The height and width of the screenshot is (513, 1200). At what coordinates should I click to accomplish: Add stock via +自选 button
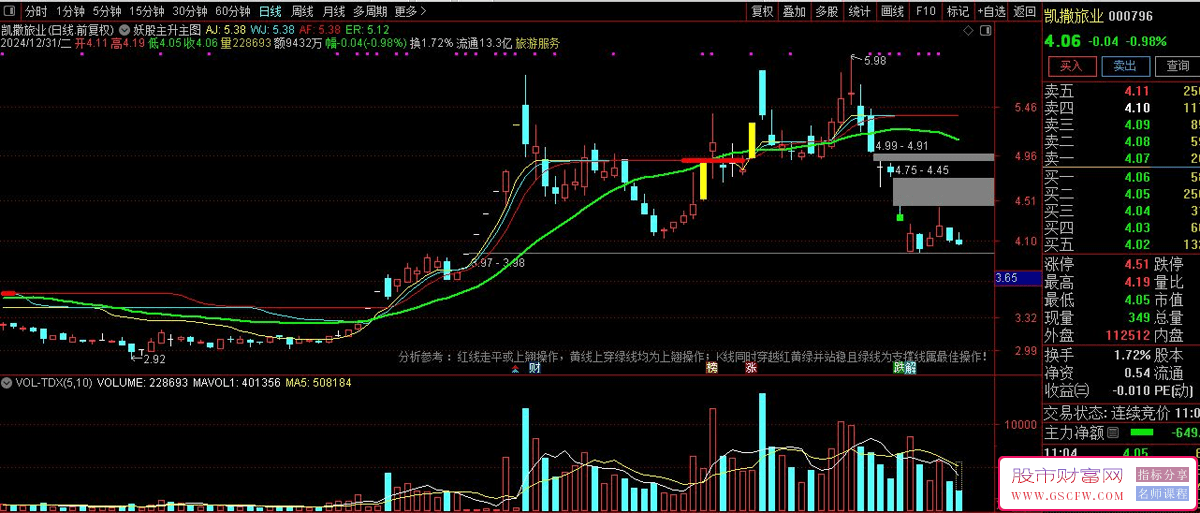click(x=990, y=12)
